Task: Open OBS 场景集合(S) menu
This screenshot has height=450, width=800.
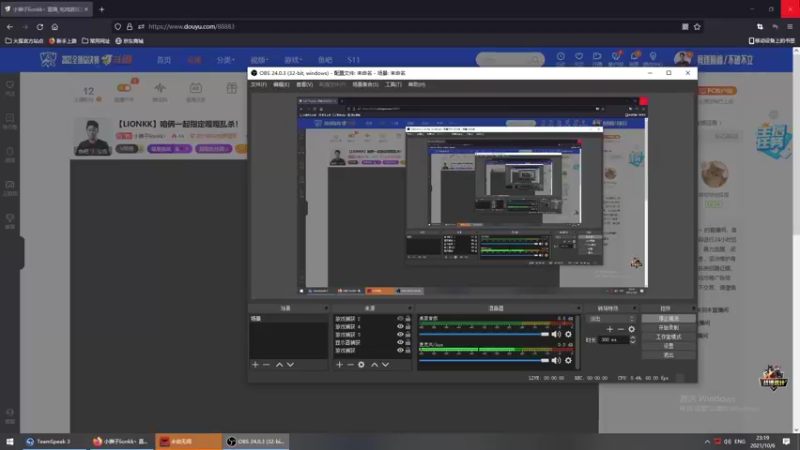Action: tap(365, 85)
